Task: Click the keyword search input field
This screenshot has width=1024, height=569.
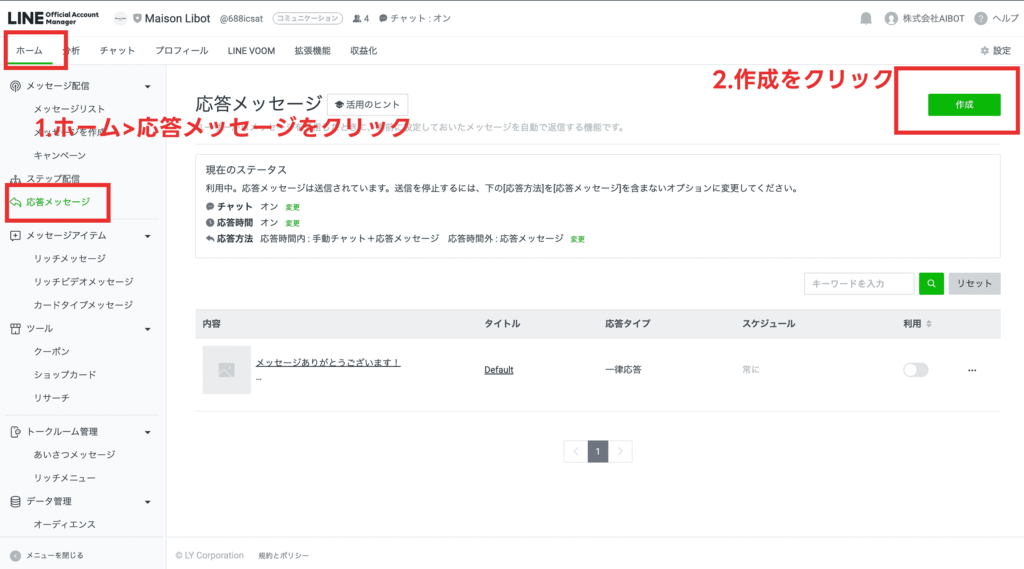Action: (x=858, y=283)
